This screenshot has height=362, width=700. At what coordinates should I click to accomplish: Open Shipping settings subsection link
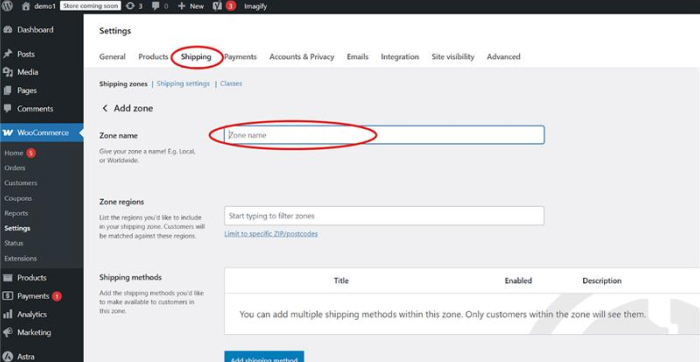183,83
